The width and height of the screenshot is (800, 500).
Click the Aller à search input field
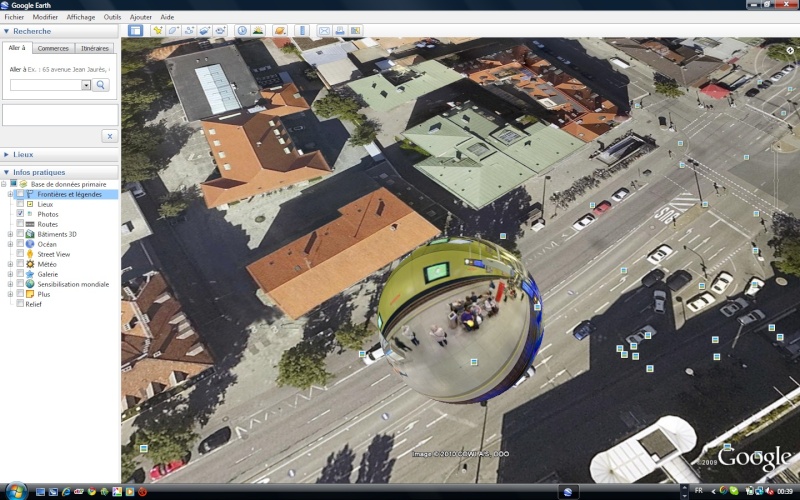click(x=46, y=85)
